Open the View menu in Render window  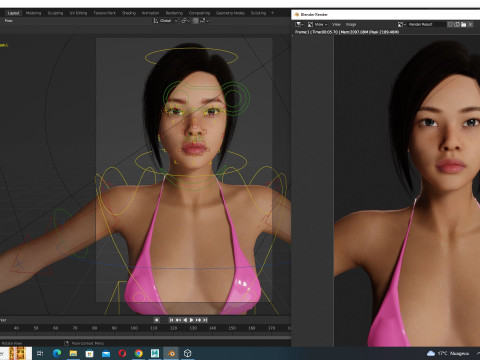pos(336,24)
